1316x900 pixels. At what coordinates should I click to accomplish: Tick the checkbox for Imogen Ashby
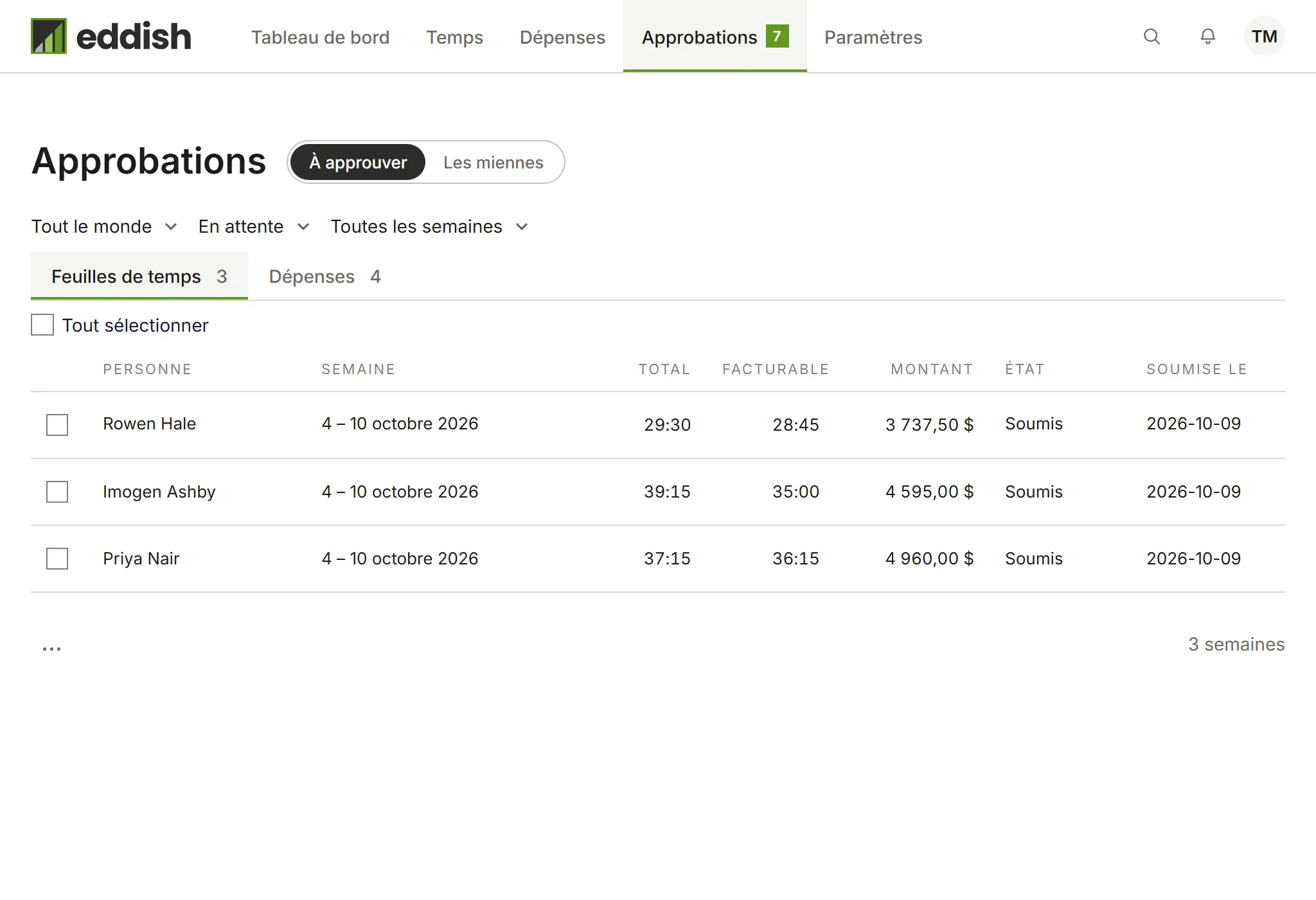[x=57, y=492]
